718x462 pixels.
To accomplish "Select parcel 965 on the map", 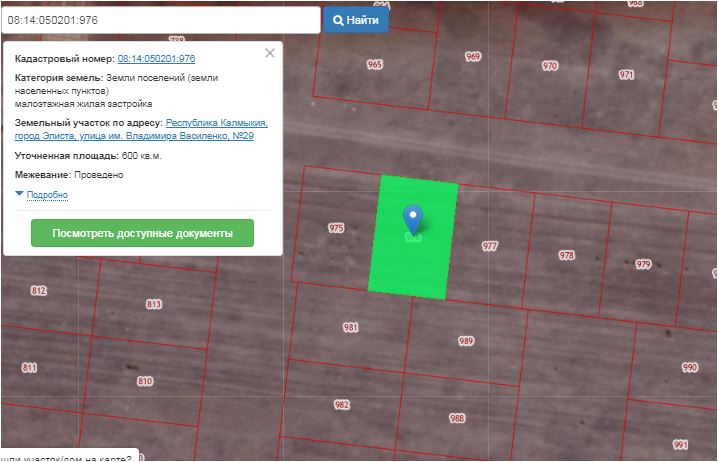I will [375, 64].
